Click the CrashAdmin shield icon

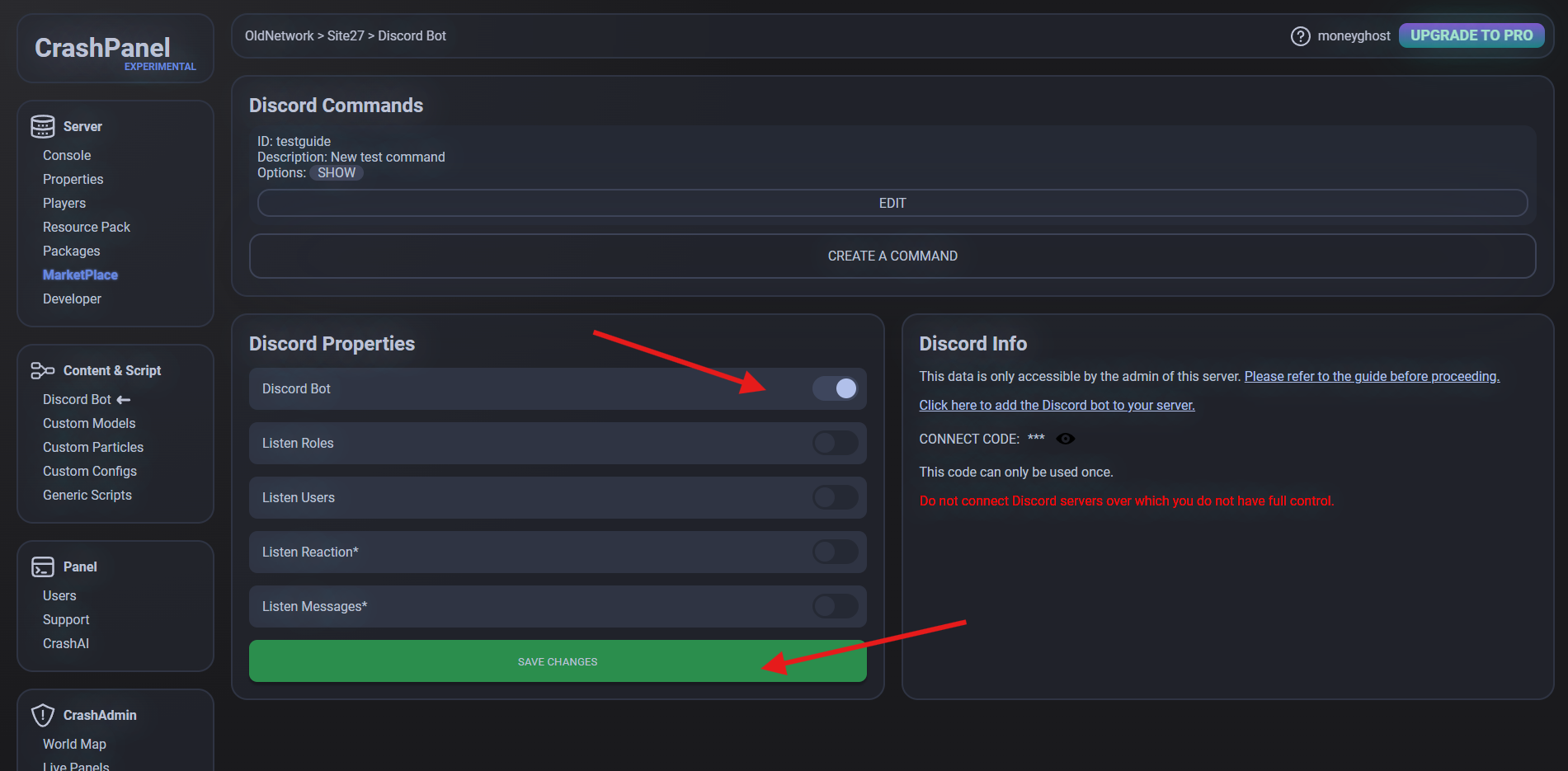(43, 715)
